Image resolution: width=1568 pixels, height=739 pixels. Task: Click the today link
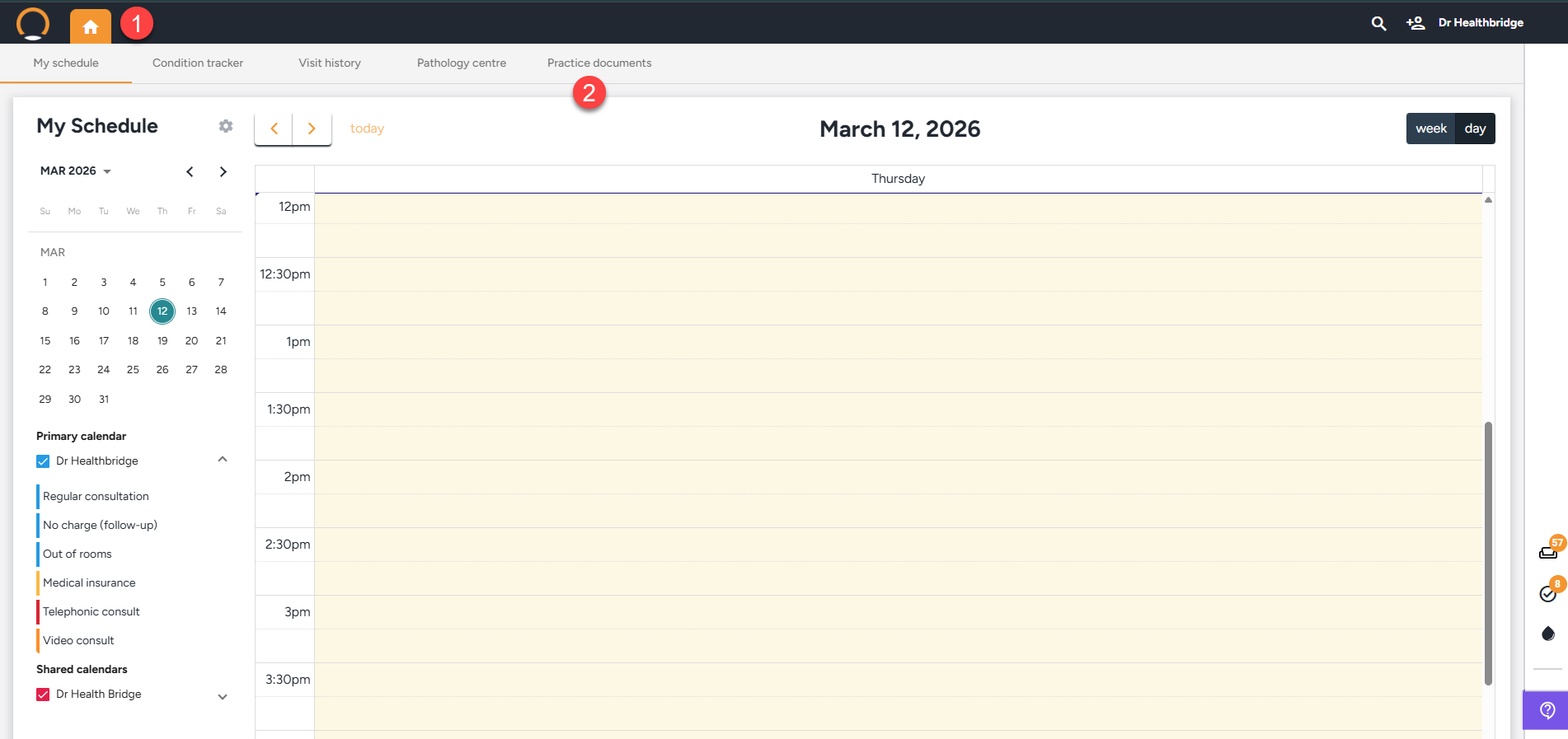367,129
